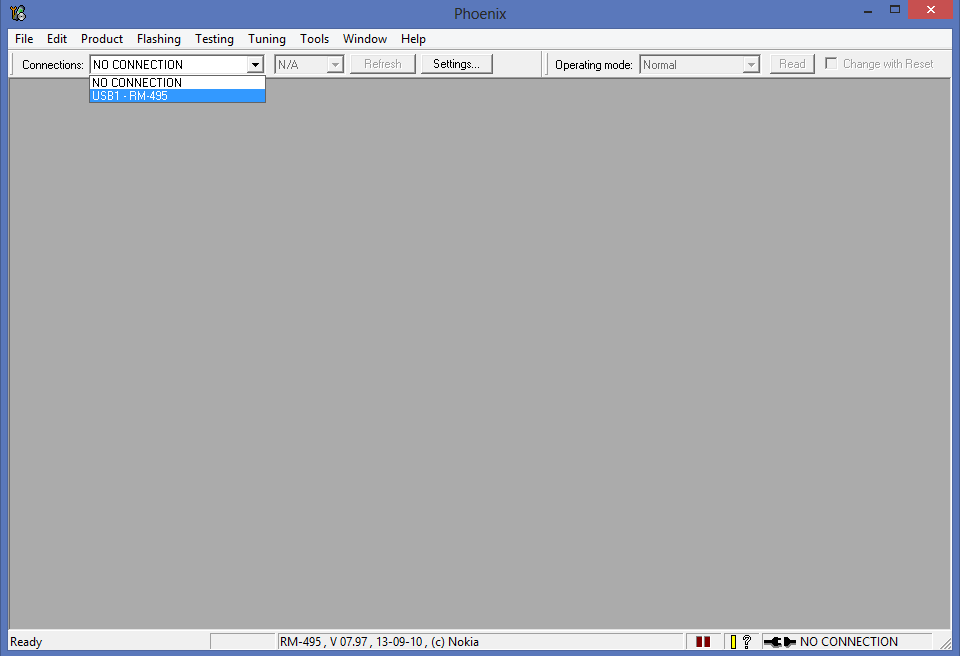Click the red dual-bar status indicator
This screenshot has width=960, height=656.
tap(703, 642)
